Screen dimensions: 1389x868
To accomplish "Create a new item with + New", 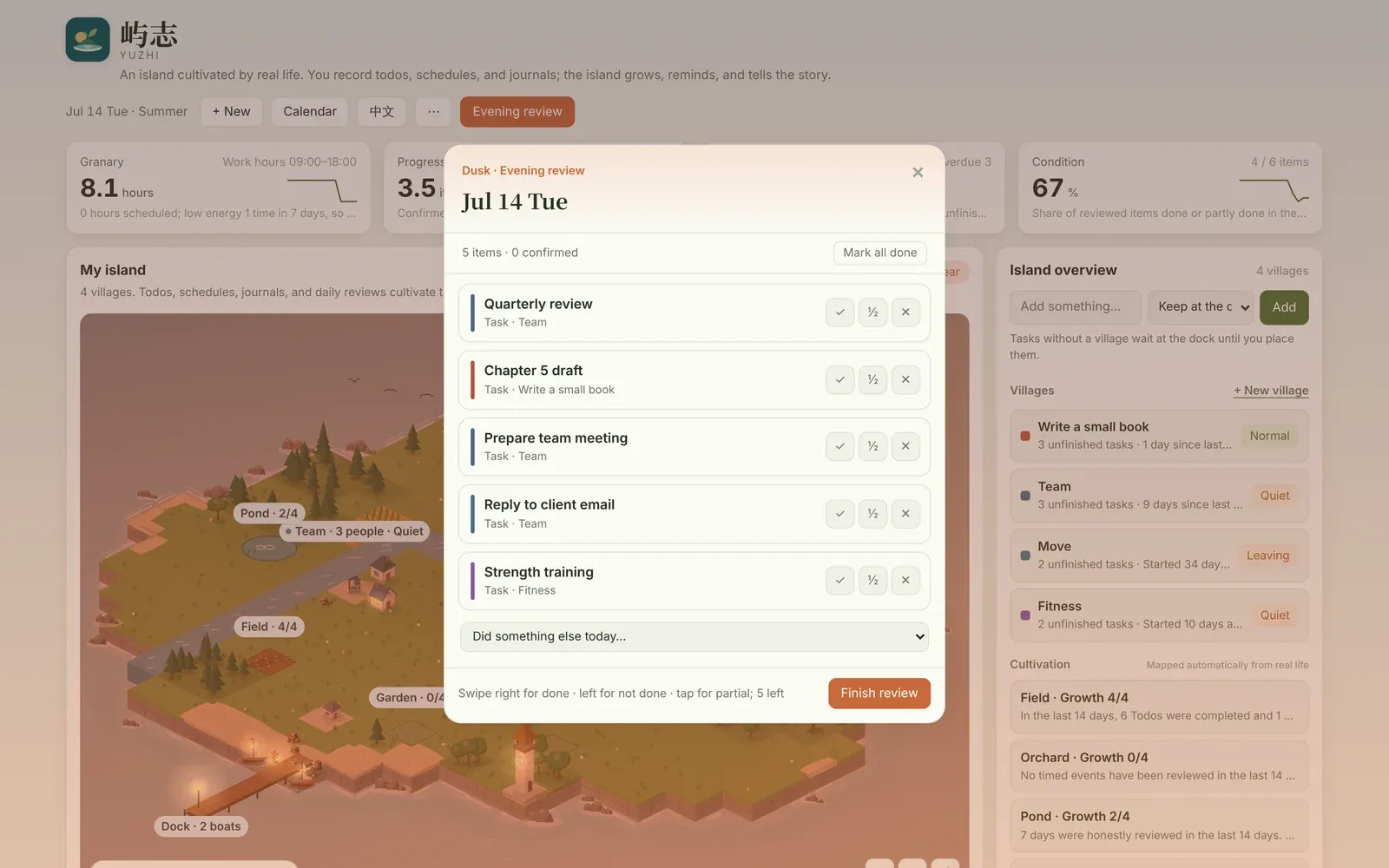I will click(x=231, y=111).
